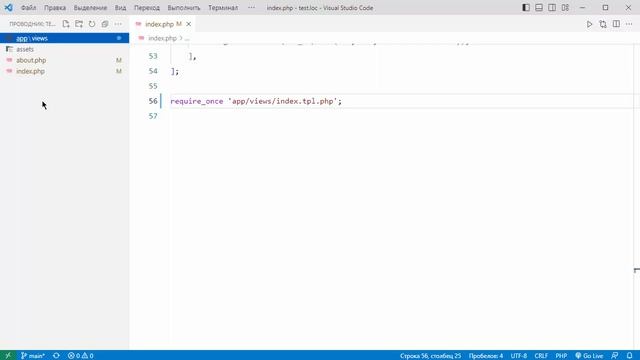
Task: Toggle bottom panel layout icon
Action: click(539, 8)
